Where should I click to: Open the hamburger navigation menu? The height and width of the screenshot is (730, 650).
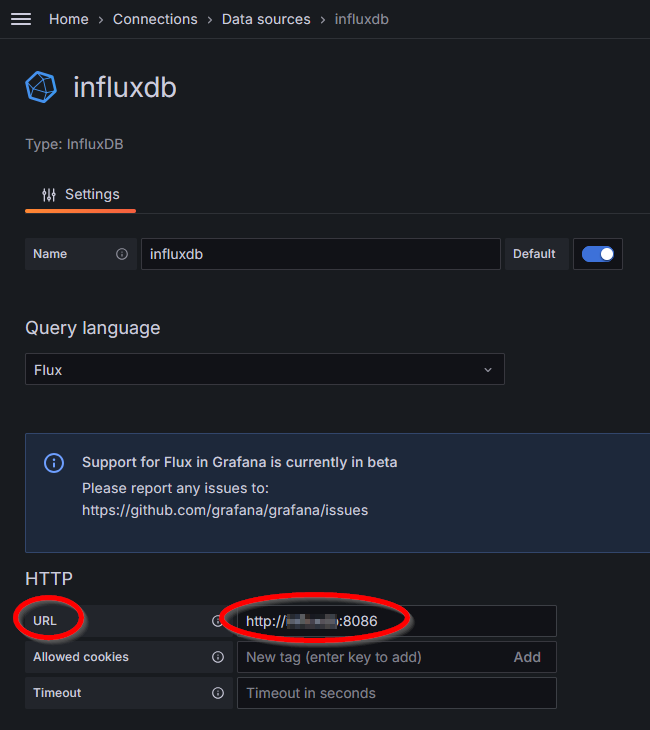pos(21,19)
